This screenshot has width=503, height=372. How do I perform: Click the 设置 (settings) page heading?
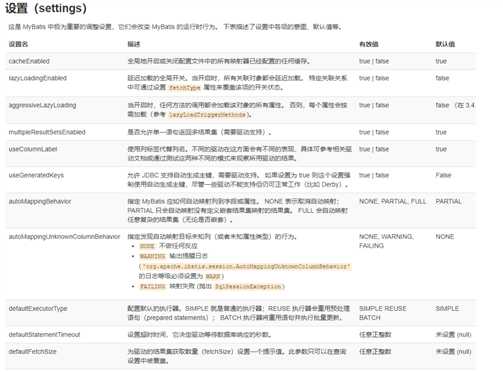point(46,8)
